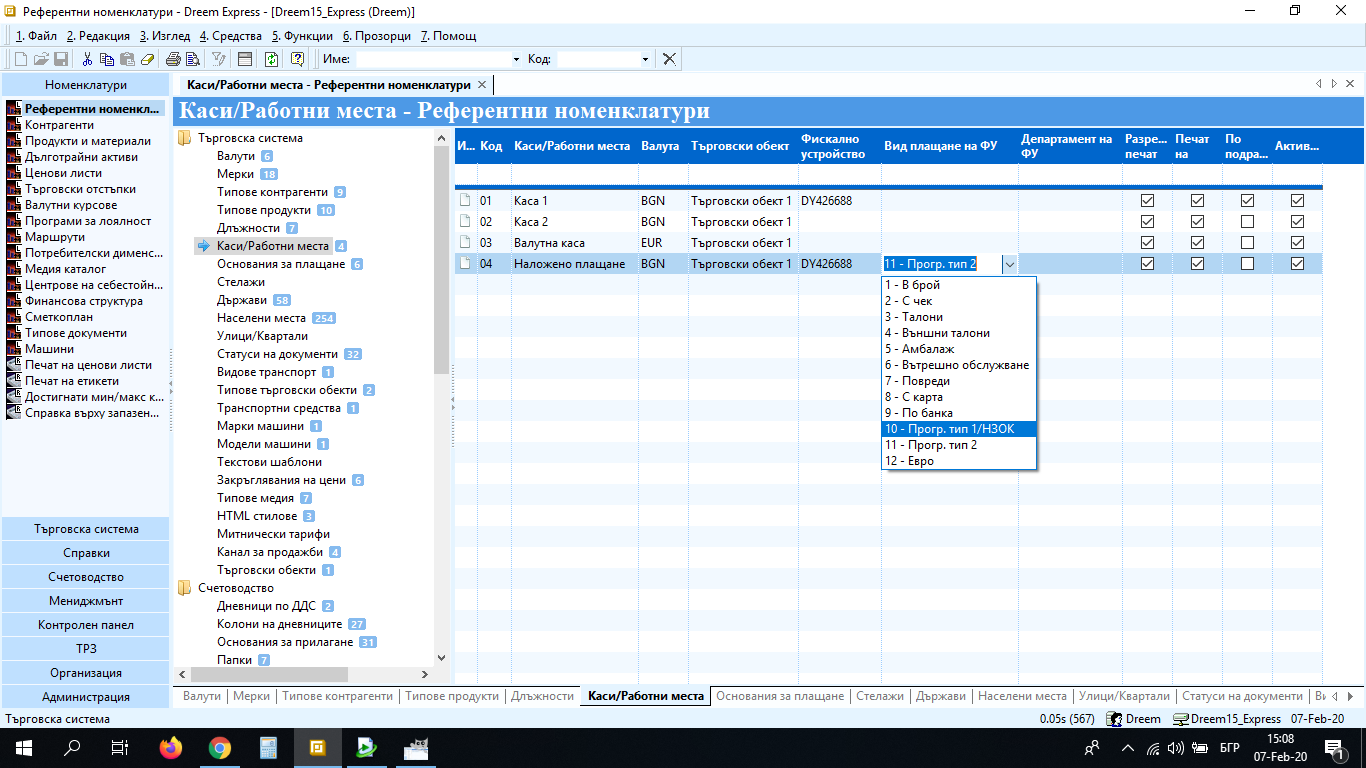This screenshot has width=1366, height=768.
Task: Click the Windows Start button
Action: tap(23, 747)
